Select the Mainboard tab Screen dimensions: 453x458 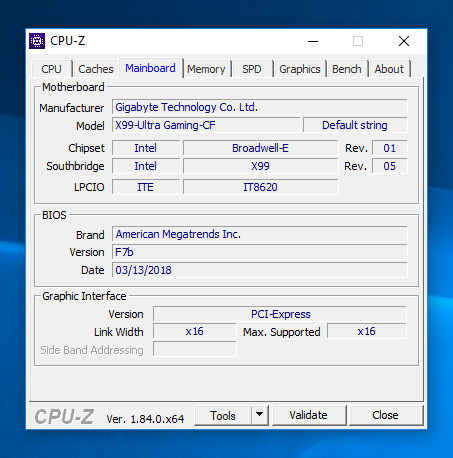click(x=150, y=68)
